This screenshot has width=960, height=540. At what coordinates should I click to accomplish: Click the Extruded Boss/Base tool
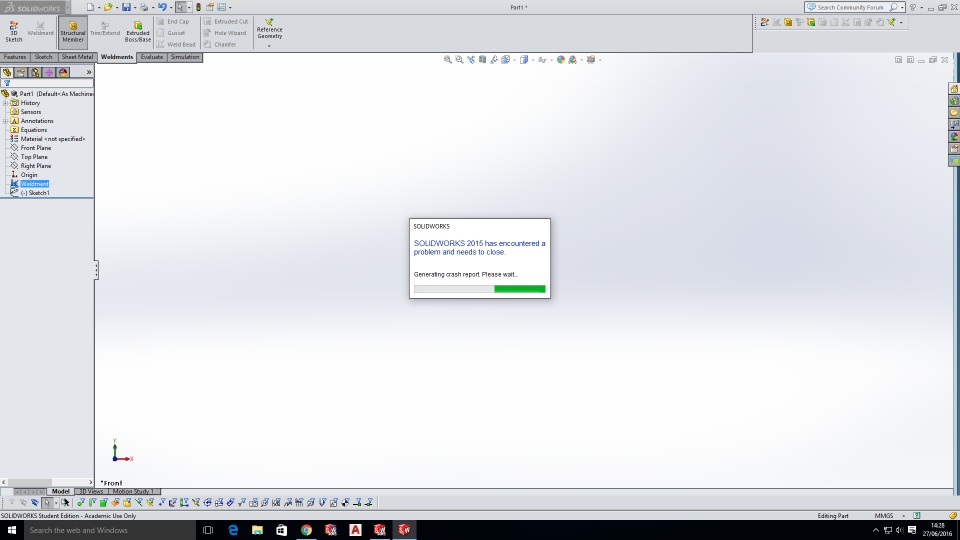(138, 32)
